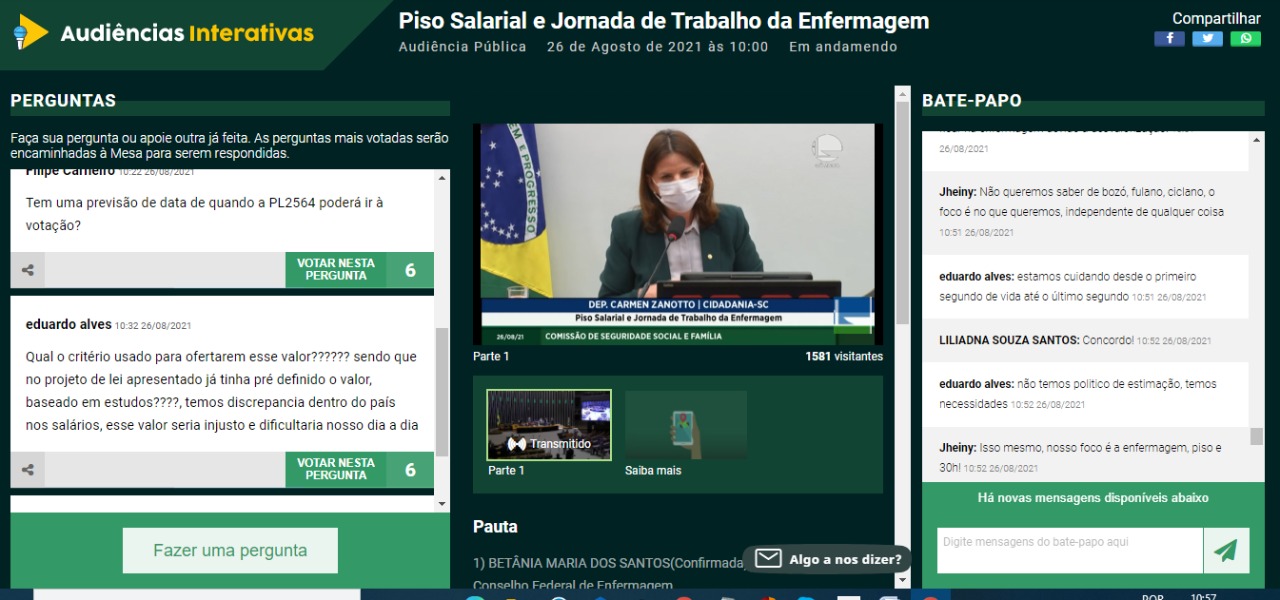The height and width of the screenshot is (600, 1280).
Task: Click the date '26 de Agosto de 2021 às 10:00'
Action: [658, 47]
